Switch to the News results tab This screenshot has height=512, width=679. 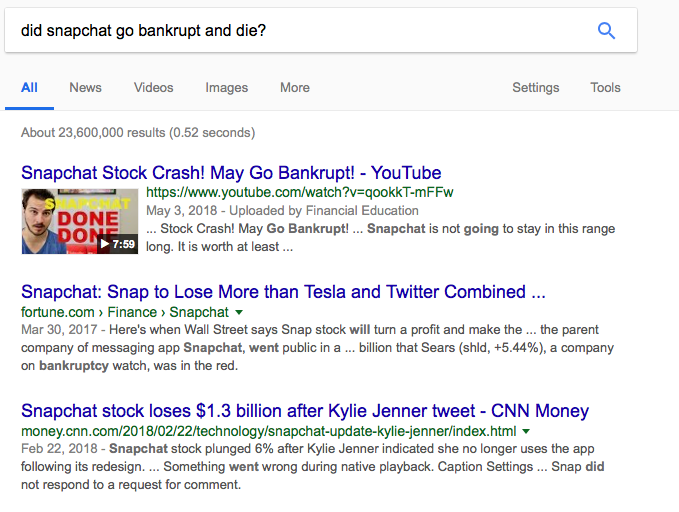(85, 87)
